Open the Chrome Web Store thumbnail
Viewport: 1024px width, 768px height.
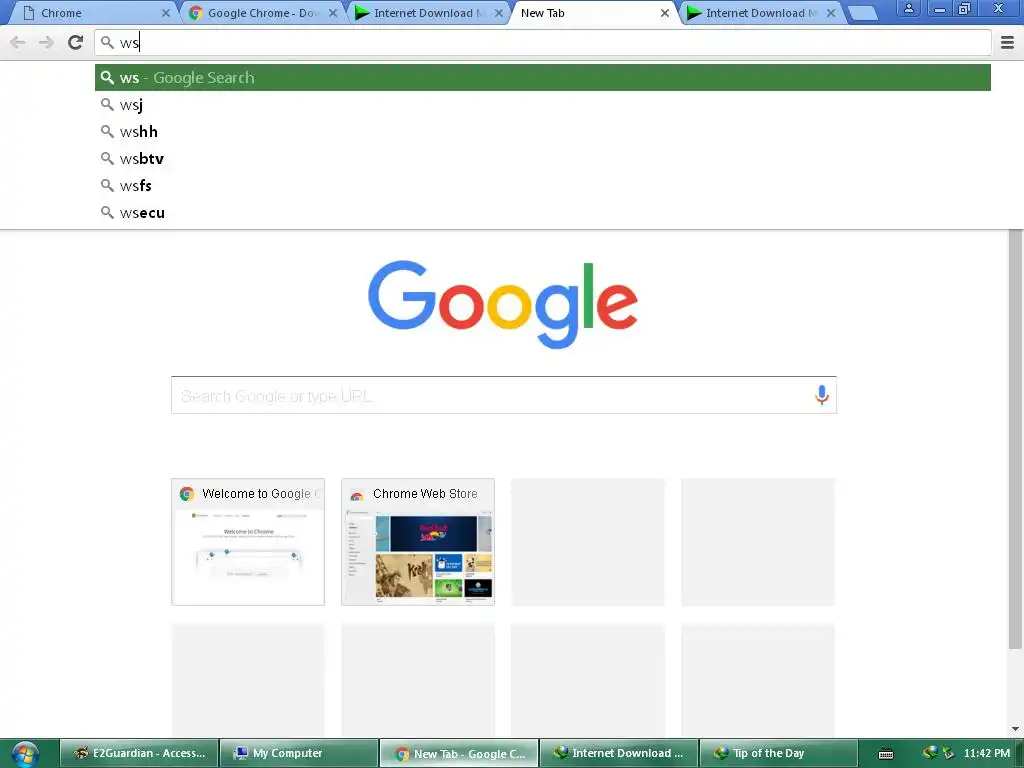tap(418, 542)
